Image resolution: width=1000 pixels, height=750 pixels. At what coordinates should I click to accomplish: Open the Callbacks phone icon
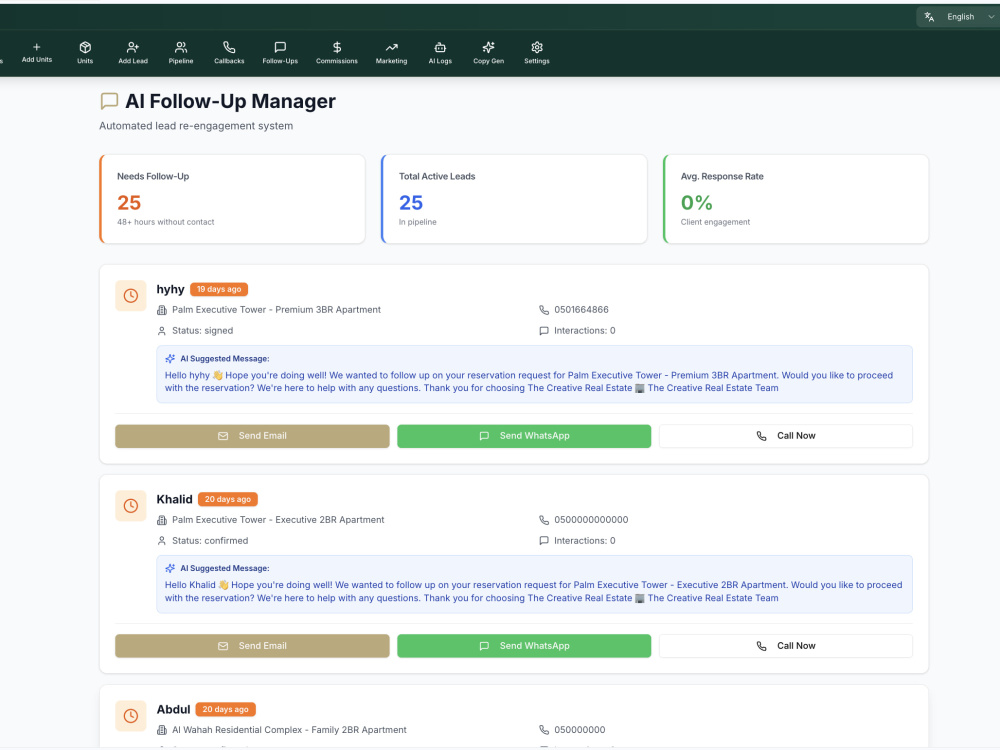229,47
